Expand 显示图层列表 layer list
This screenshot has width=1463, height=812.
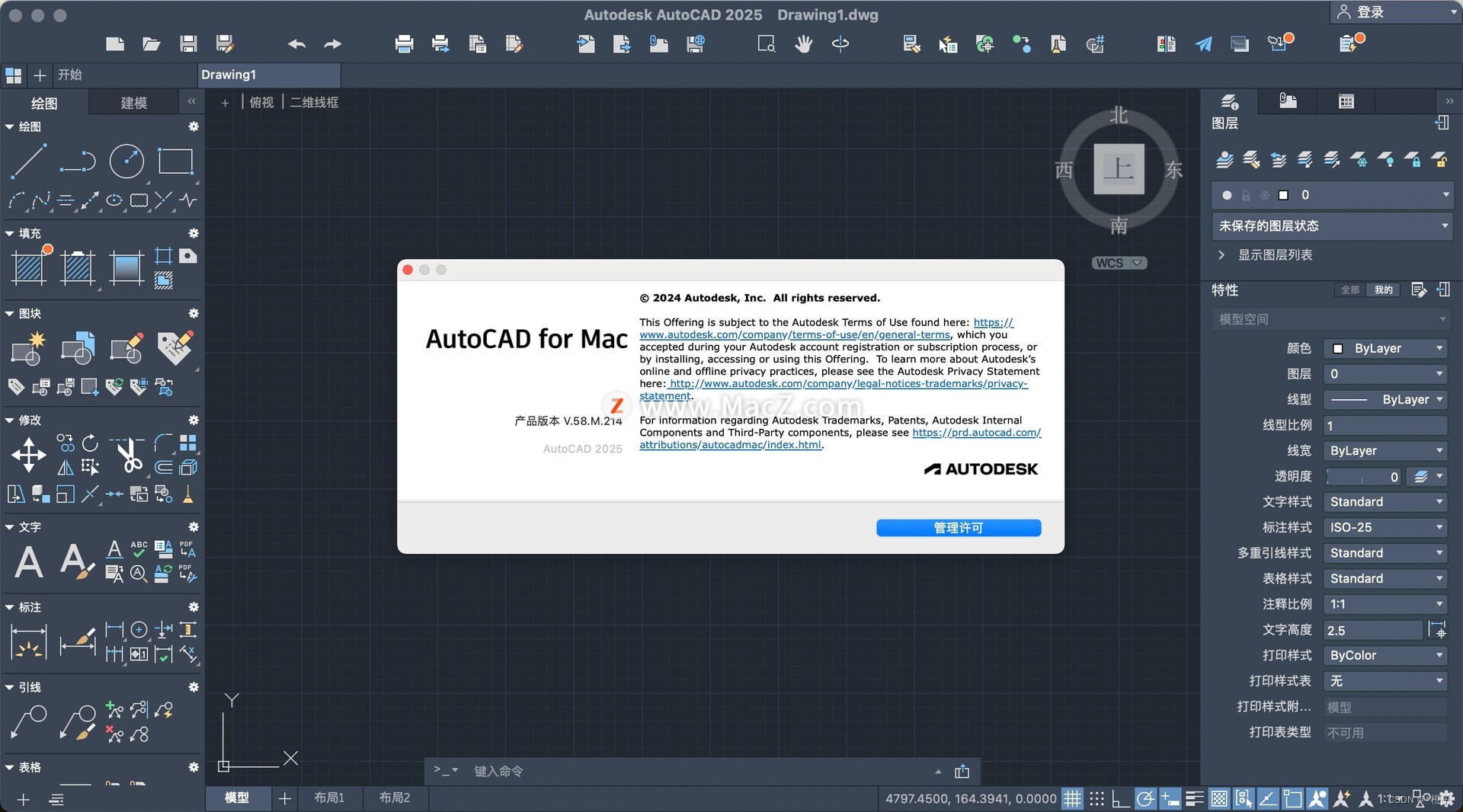1221,254
